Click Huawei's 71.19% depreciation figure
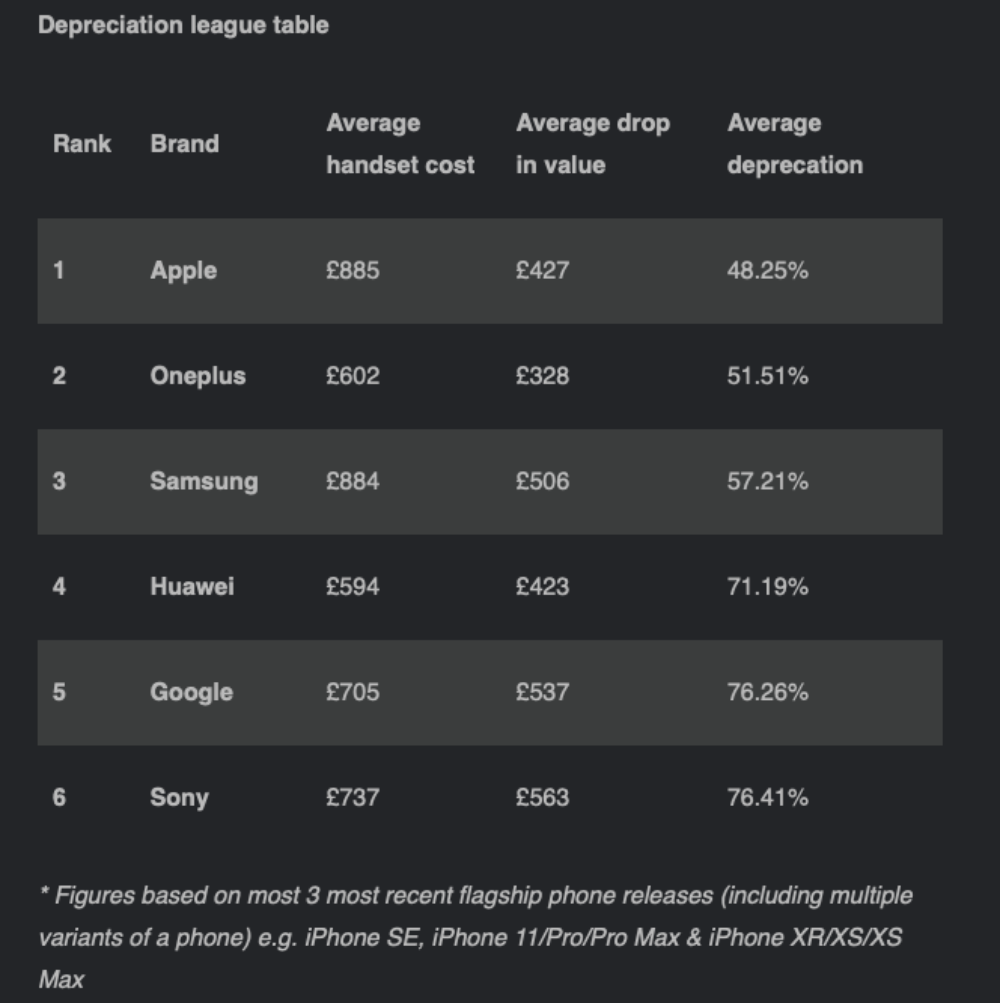Screen dimensions: 1000x1003 767,586
